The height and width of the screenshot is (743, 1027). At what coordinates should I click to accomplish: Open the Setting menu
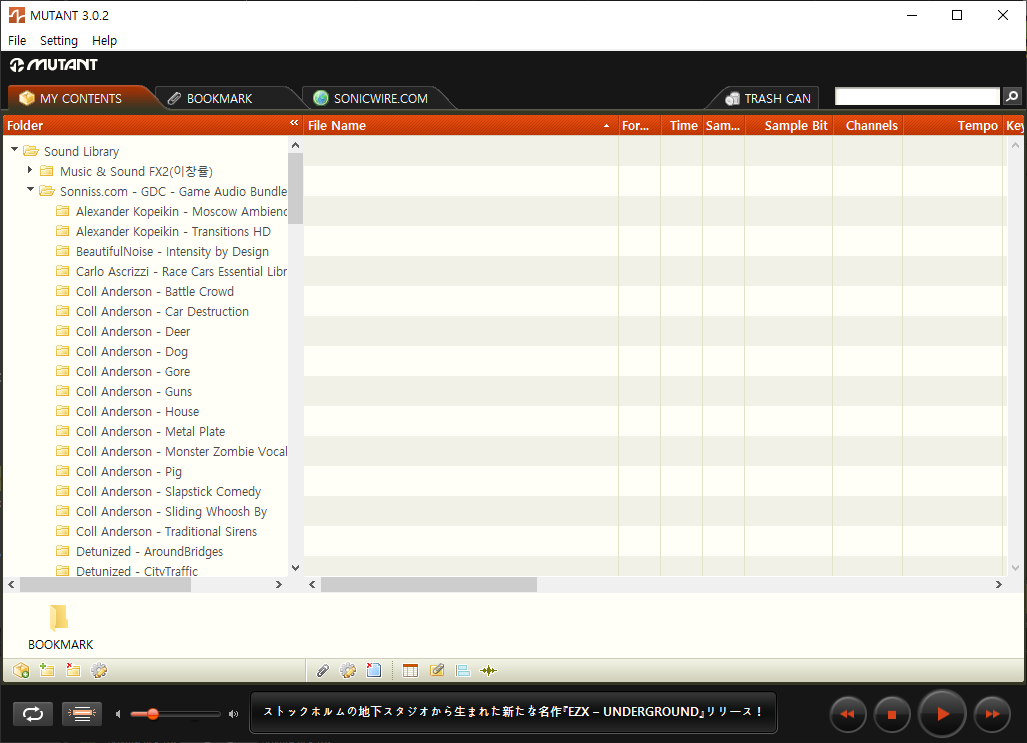59,41
